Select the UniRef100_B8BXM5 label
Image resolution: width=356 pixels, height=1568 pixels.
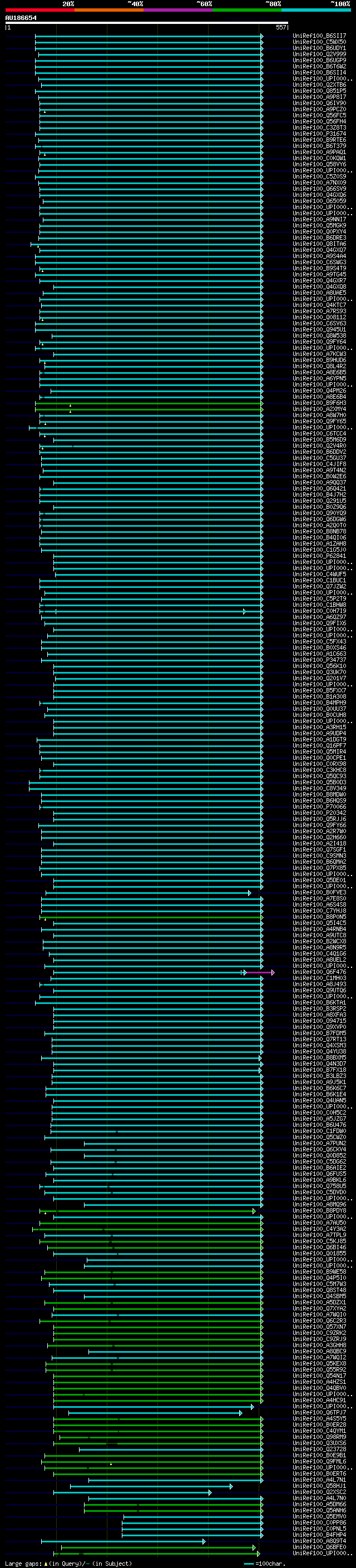[x=319, y=1058]
